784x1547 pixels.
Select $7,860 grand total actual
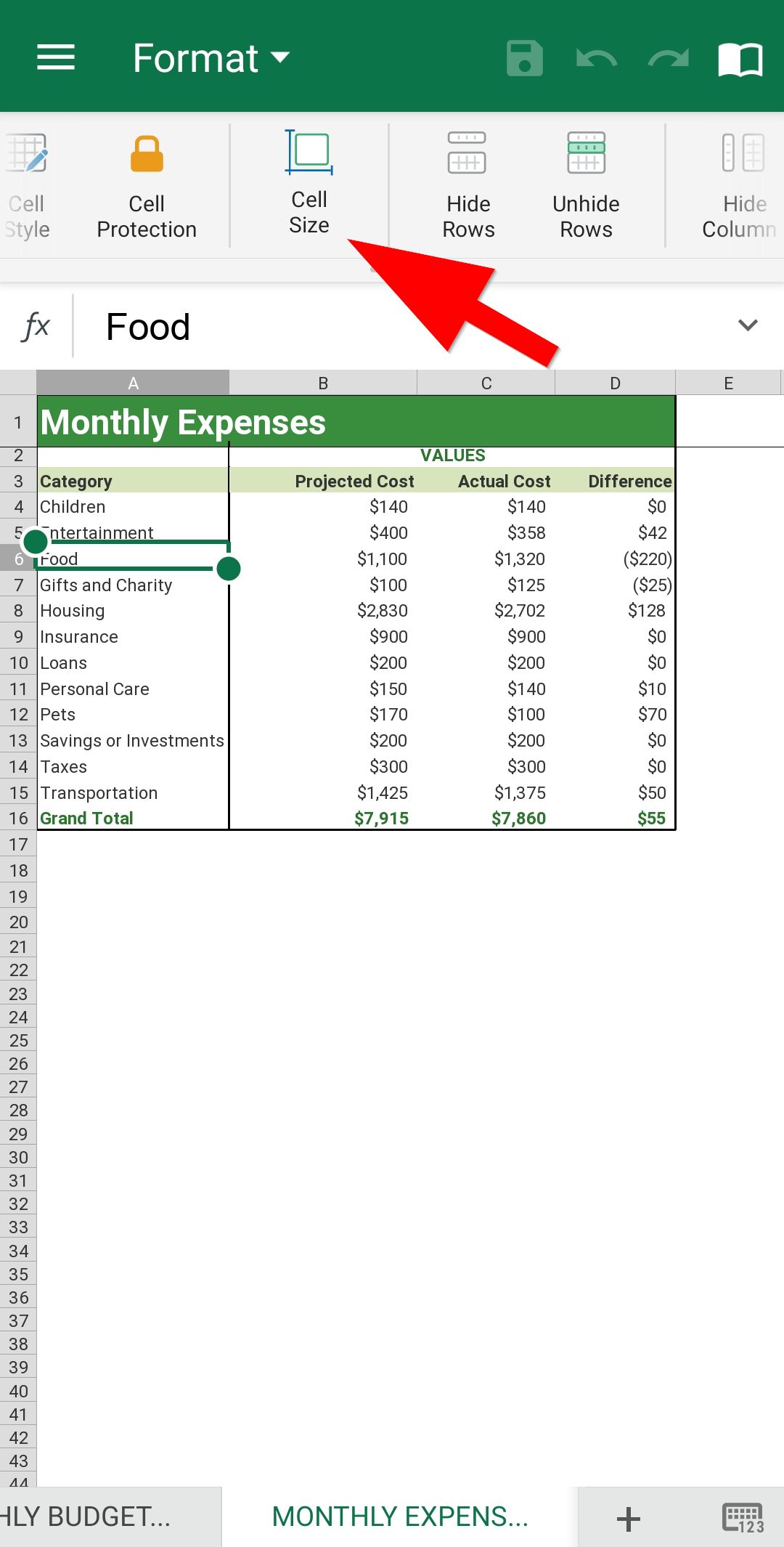click(x=486, y=819)
